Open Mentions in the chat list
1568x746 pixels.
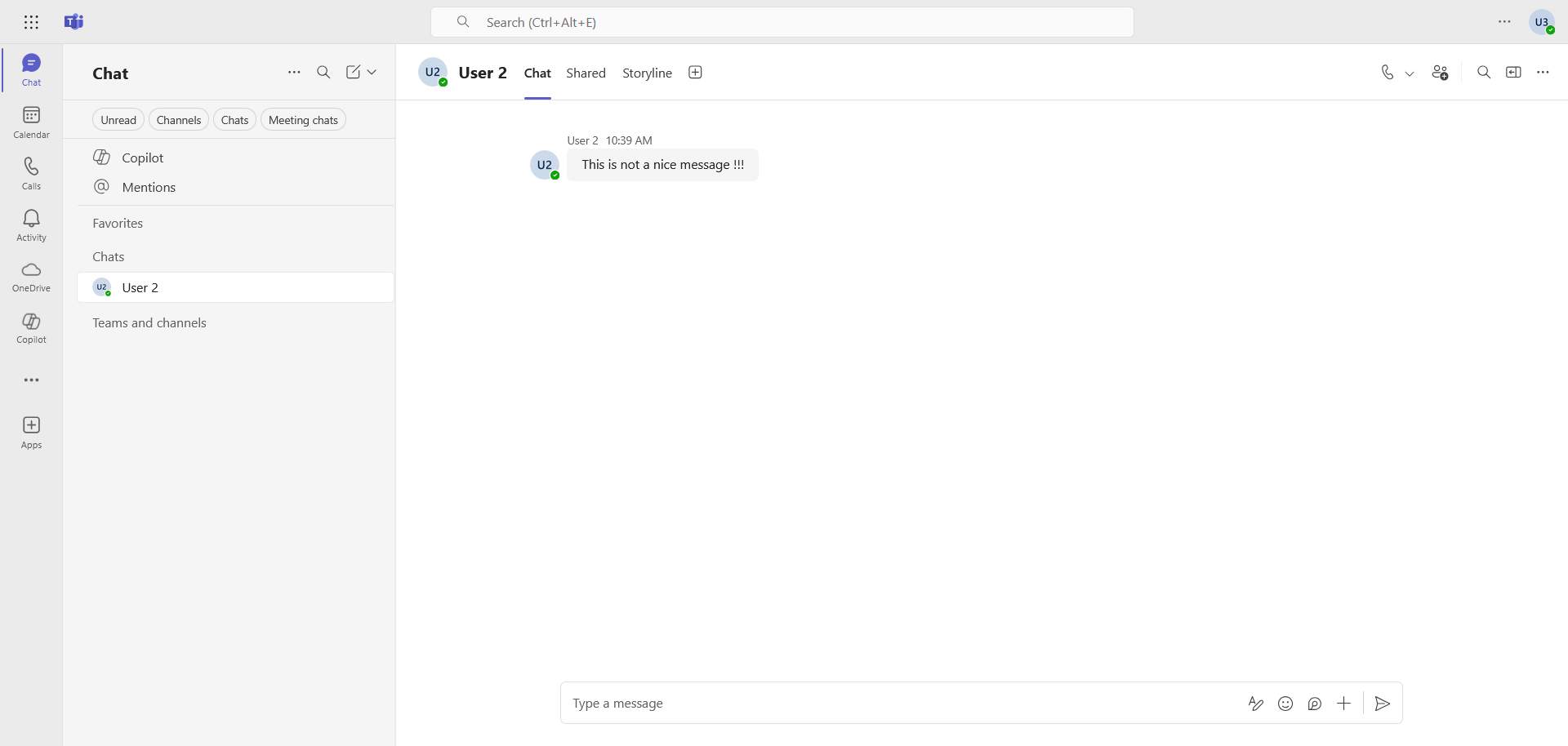(149, 188)
